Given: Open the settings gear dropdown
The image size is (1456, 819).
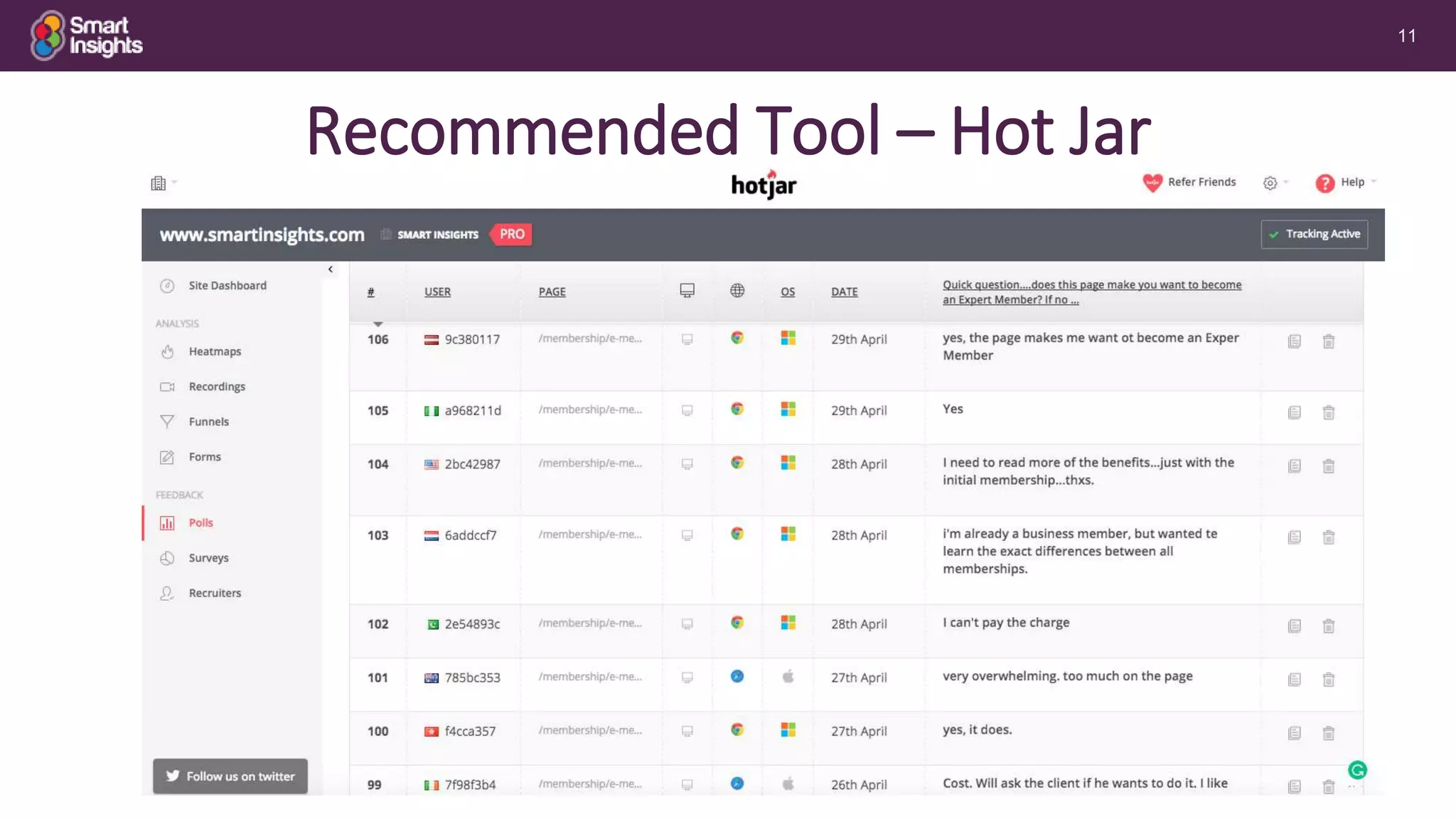Looking at the screenshot, I should (1275, 183).
